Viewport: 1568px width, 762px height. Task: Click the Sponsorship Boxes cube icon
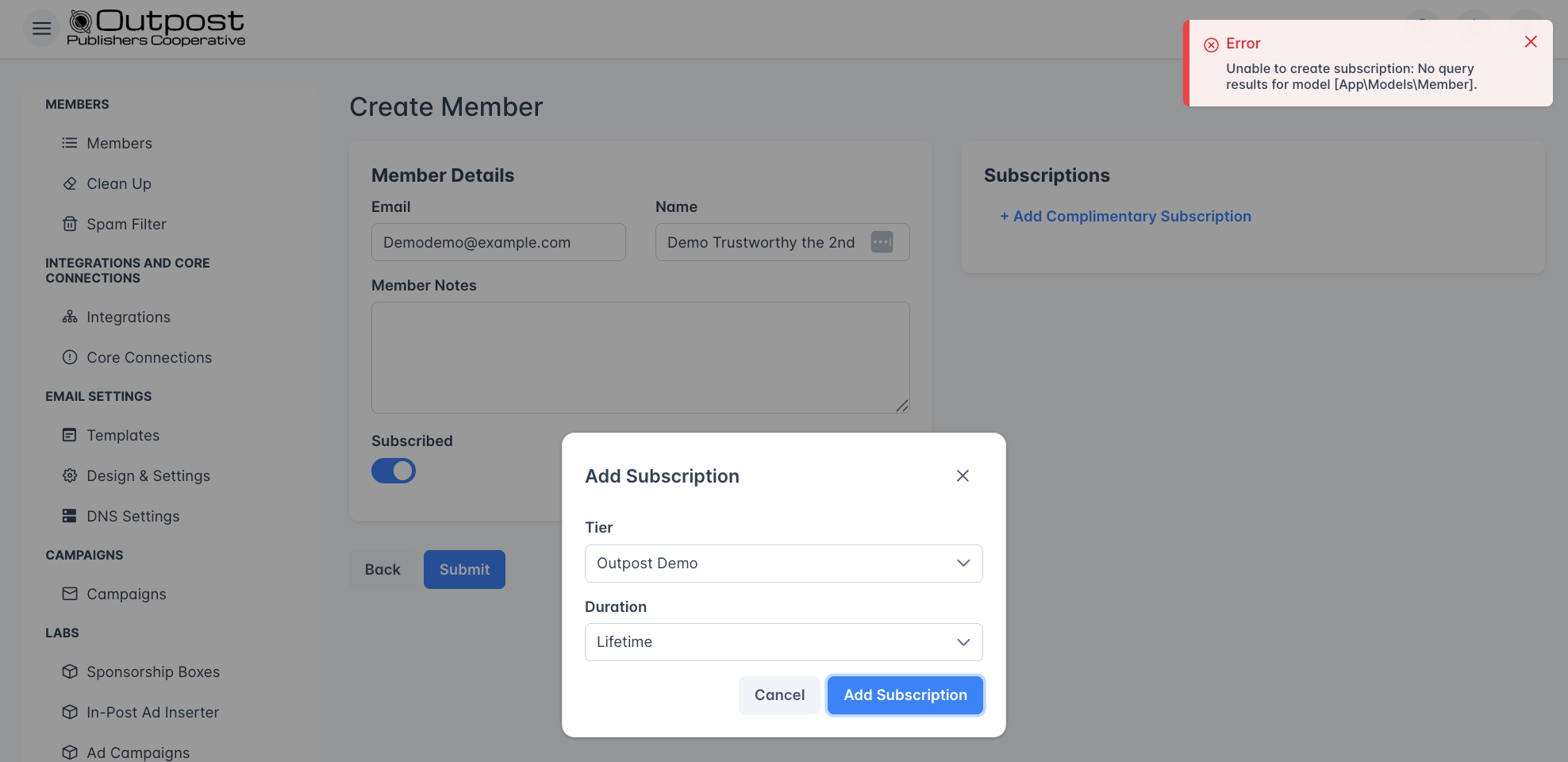coord(70,672)
